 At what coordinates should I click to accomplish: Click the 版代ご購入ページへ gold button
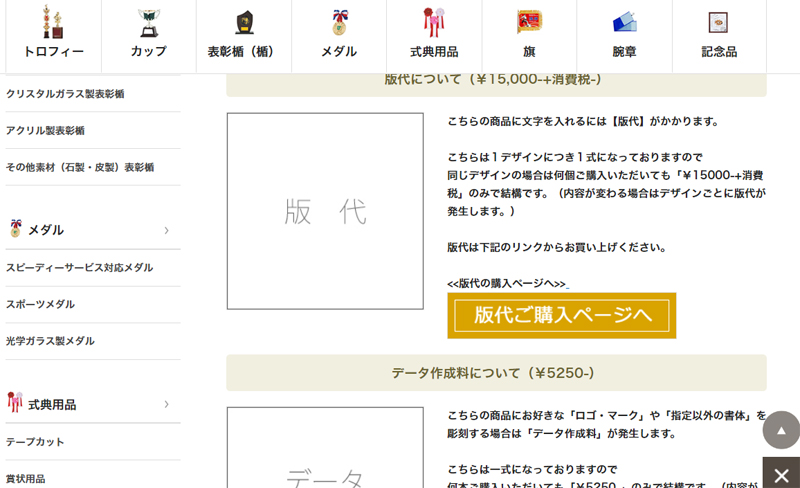tap(561, 315)
